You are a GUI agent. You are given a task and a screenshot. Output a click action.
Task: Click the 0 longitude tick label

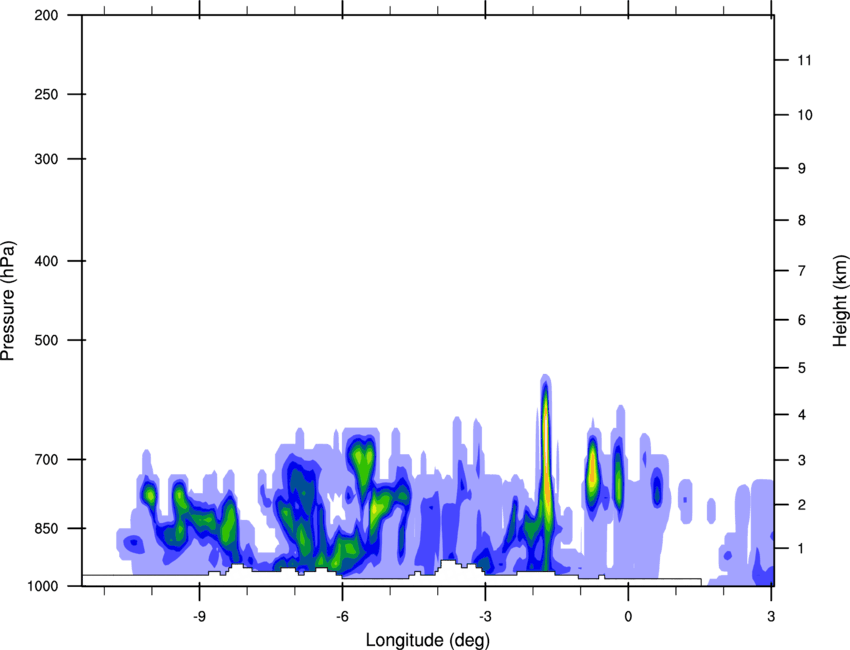coord(628,617)
